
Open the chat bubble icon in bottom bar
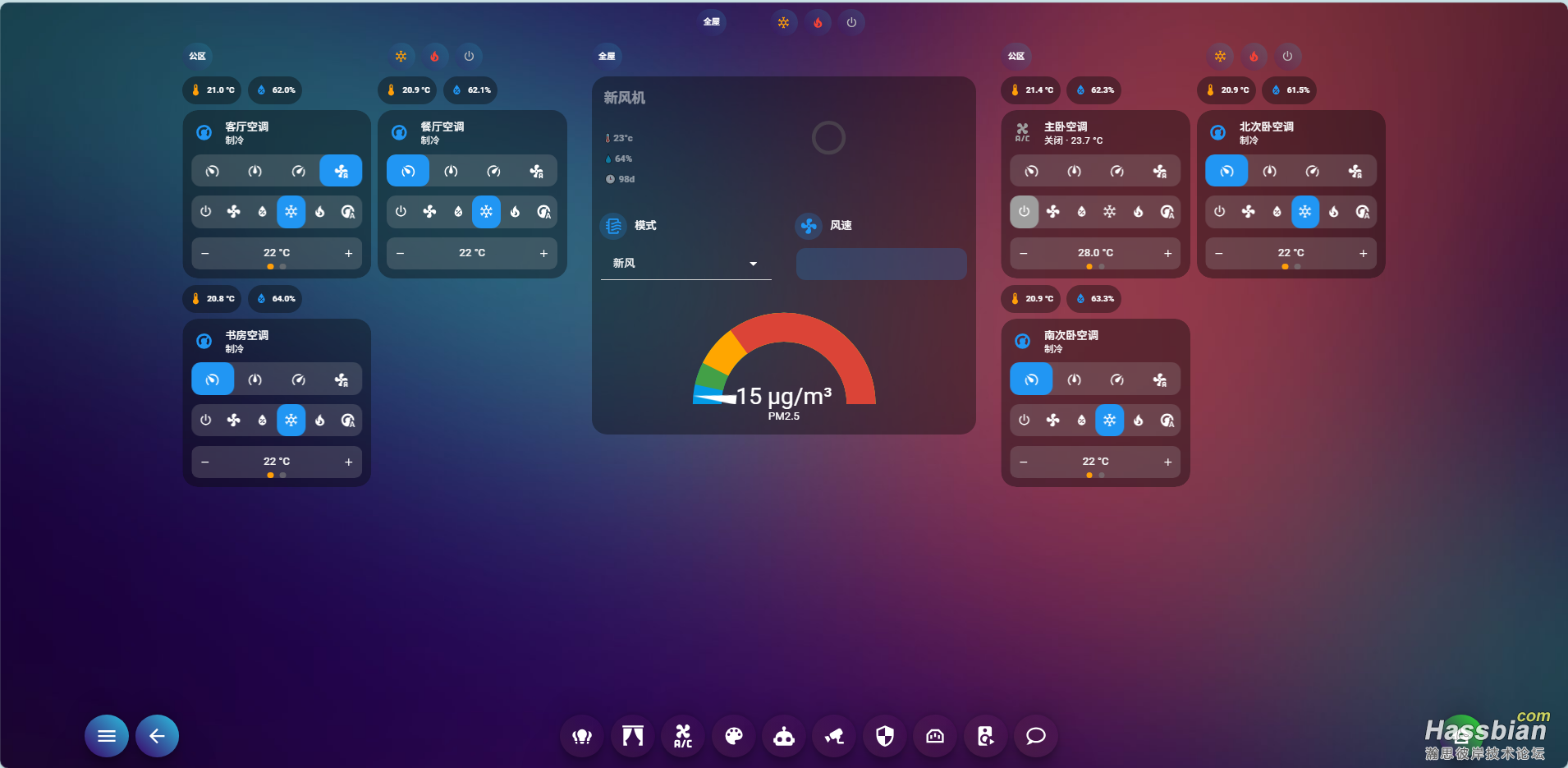(1036, 736)
